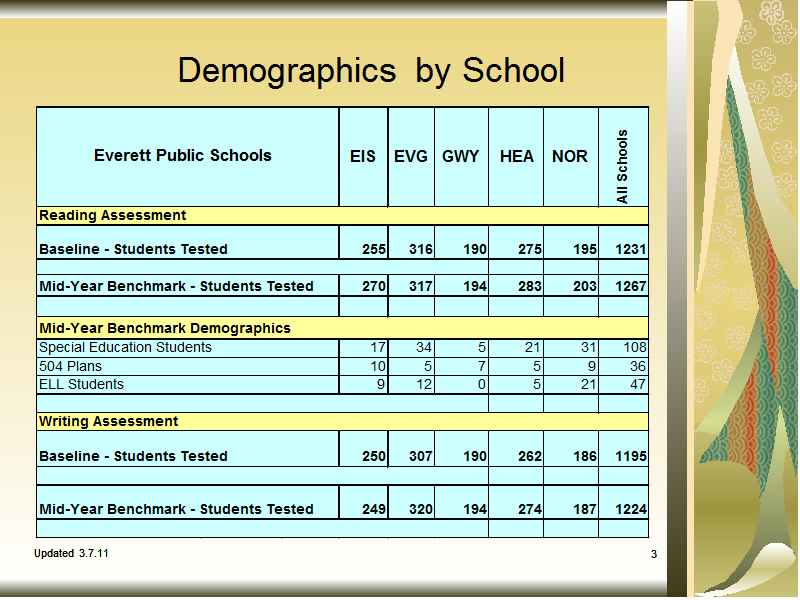Select value 283 in Reading Mid-Year row
This screenshot has width=800, height=600.
[530, 286]
